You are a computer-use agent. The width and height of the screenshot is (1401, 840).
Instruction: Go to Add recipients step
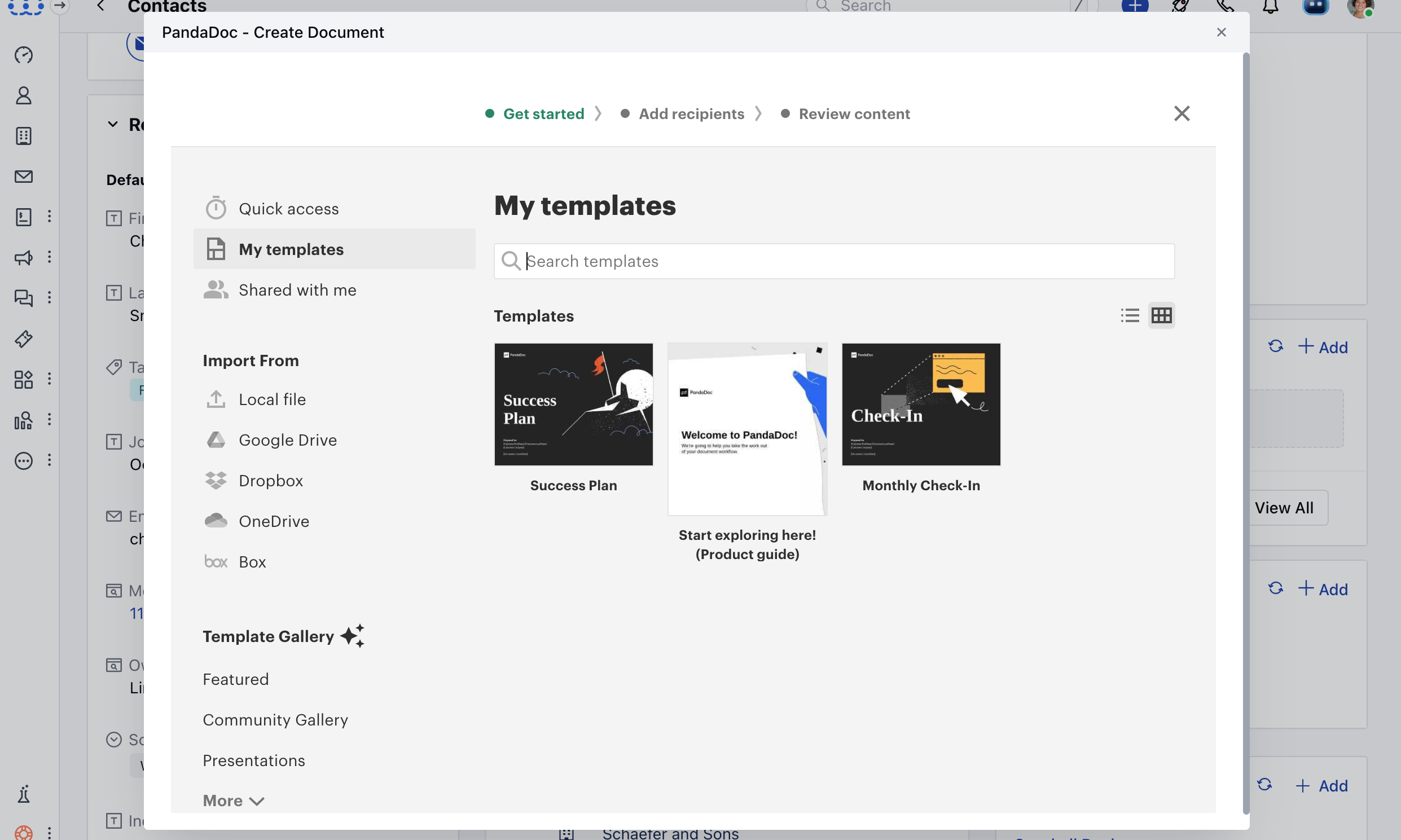point(682,114)
